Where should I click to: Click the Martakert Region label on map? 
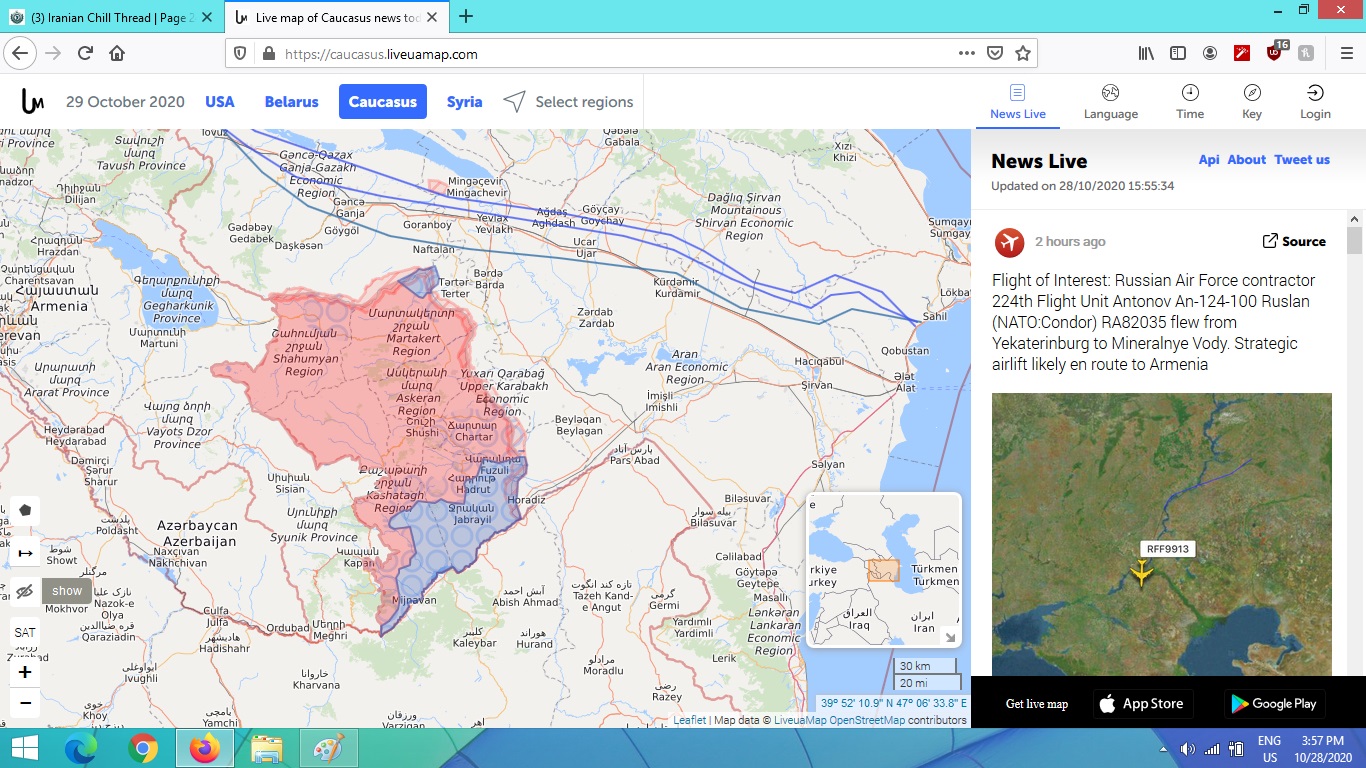411,332
